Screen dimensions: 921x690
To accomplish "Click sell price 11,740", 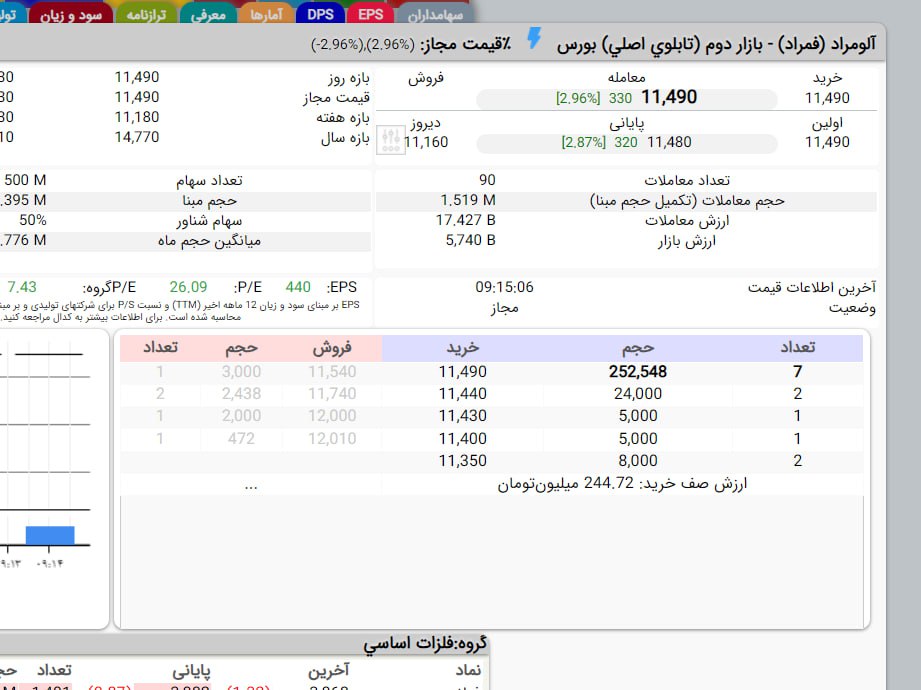I will coord(332,394).
